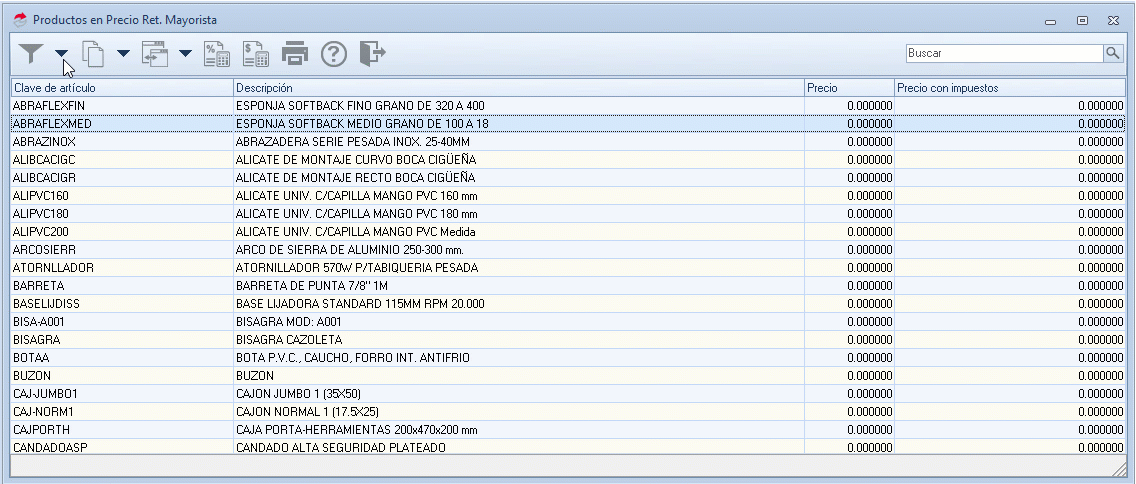Expand the copy icon dropdown arrow

tap(123, 54)
